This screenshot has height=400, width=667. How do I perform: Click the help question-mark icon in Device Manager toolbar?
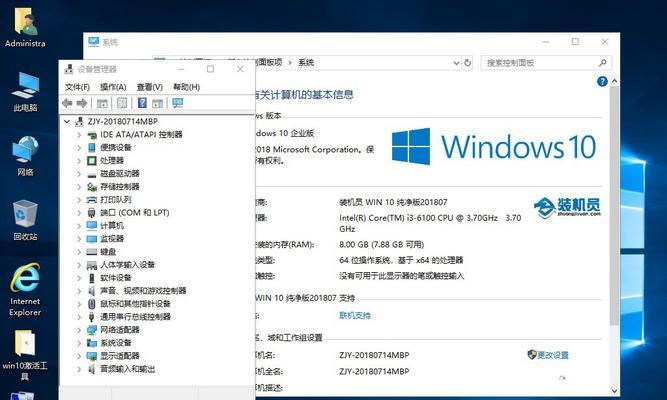(143, 103)
